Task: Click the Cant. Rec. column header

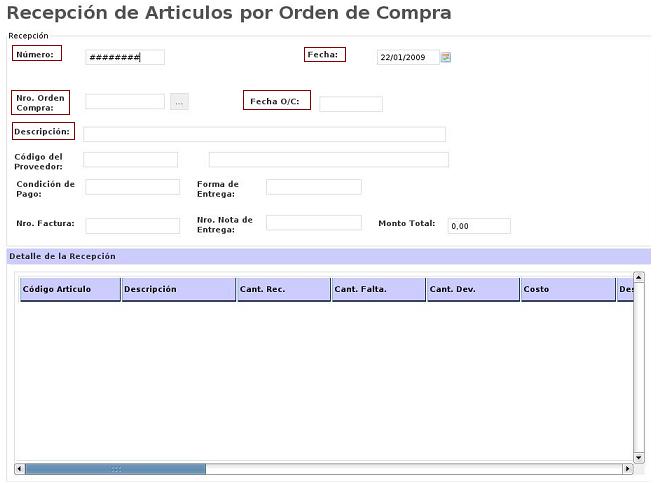Action: coord(283,289)
